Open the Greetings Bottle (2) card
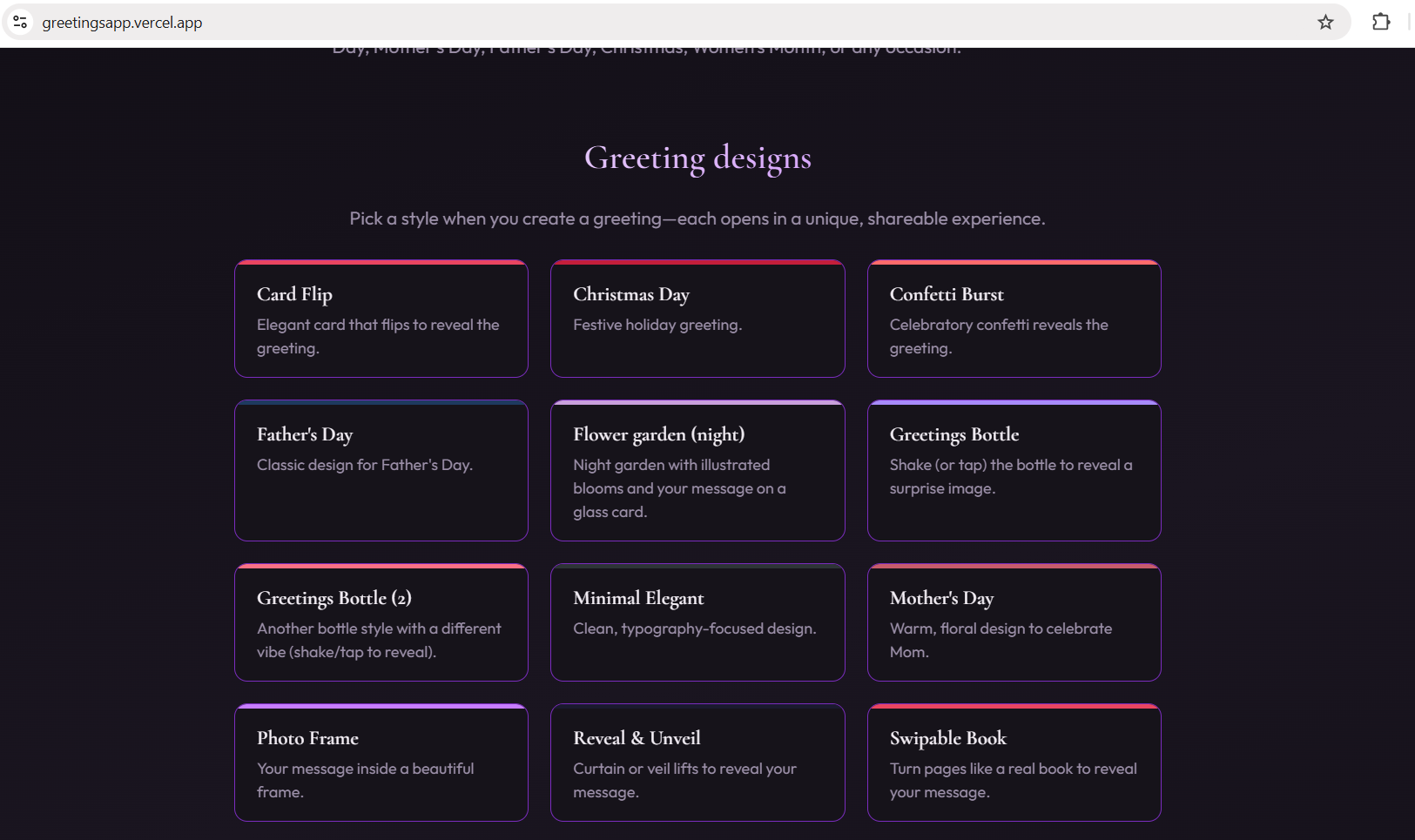The width and height of the screenshot is (1415, 840). pyautogui.click(x=381, y=622)
